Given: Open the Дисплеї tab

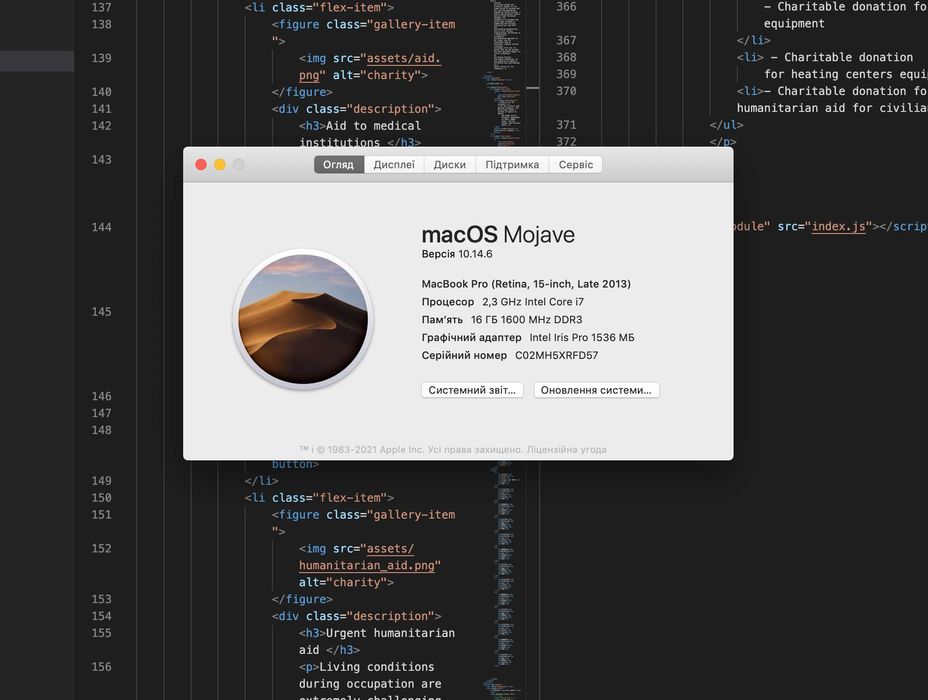Looking at the screenshot, I should point(394,164).
